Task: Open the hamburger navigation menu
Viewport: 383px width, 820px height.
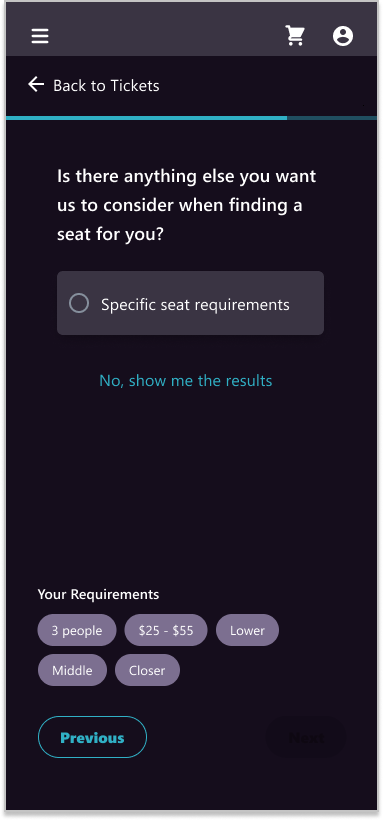Action: pyautogui.click(x=40, y=36)
